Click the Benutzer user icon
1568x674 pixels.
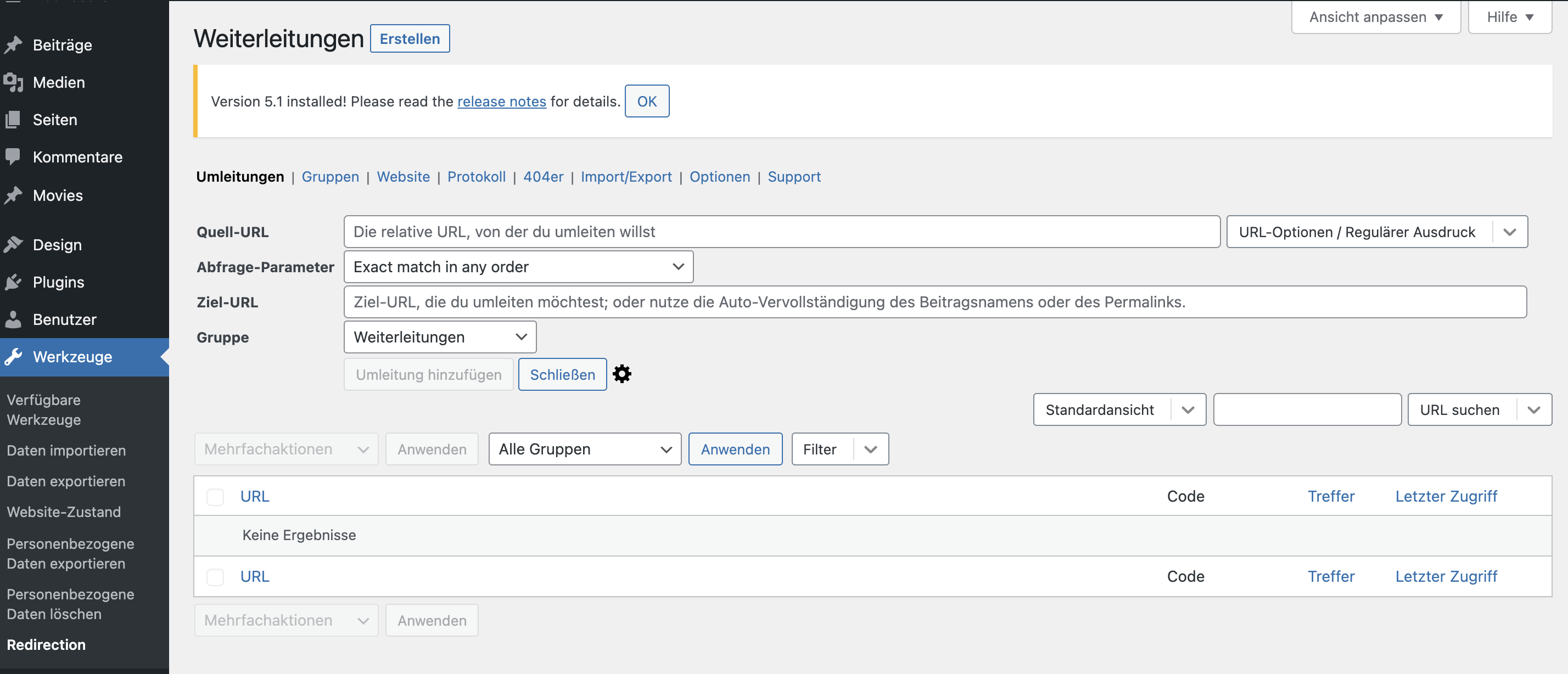pos(13,319)
